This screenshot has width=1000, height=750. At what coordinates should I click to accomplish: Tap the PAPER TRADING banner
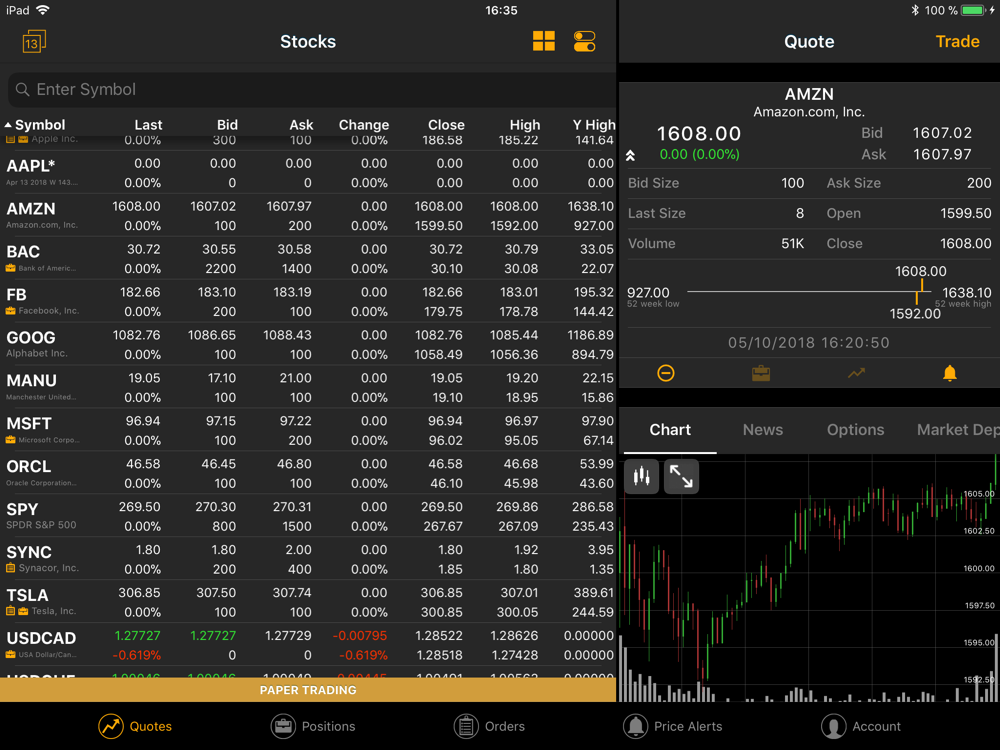tap(308, 690)
